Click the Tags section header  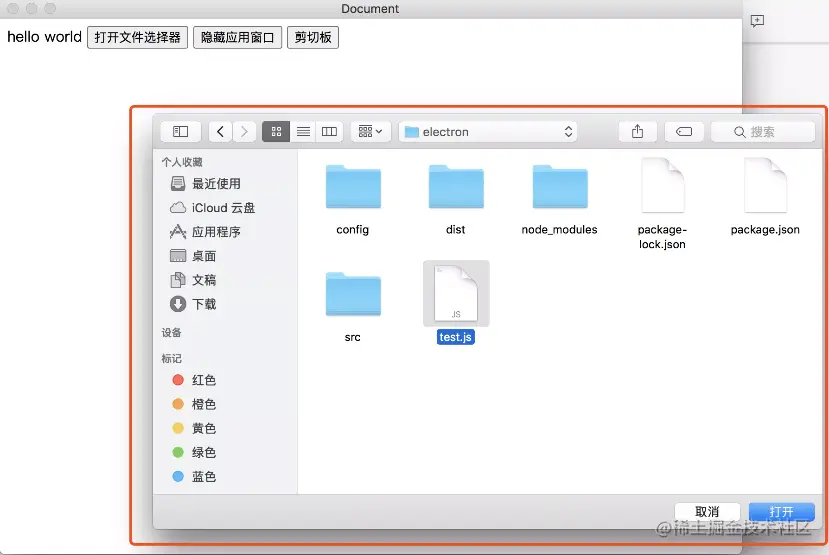click(171, 358)
